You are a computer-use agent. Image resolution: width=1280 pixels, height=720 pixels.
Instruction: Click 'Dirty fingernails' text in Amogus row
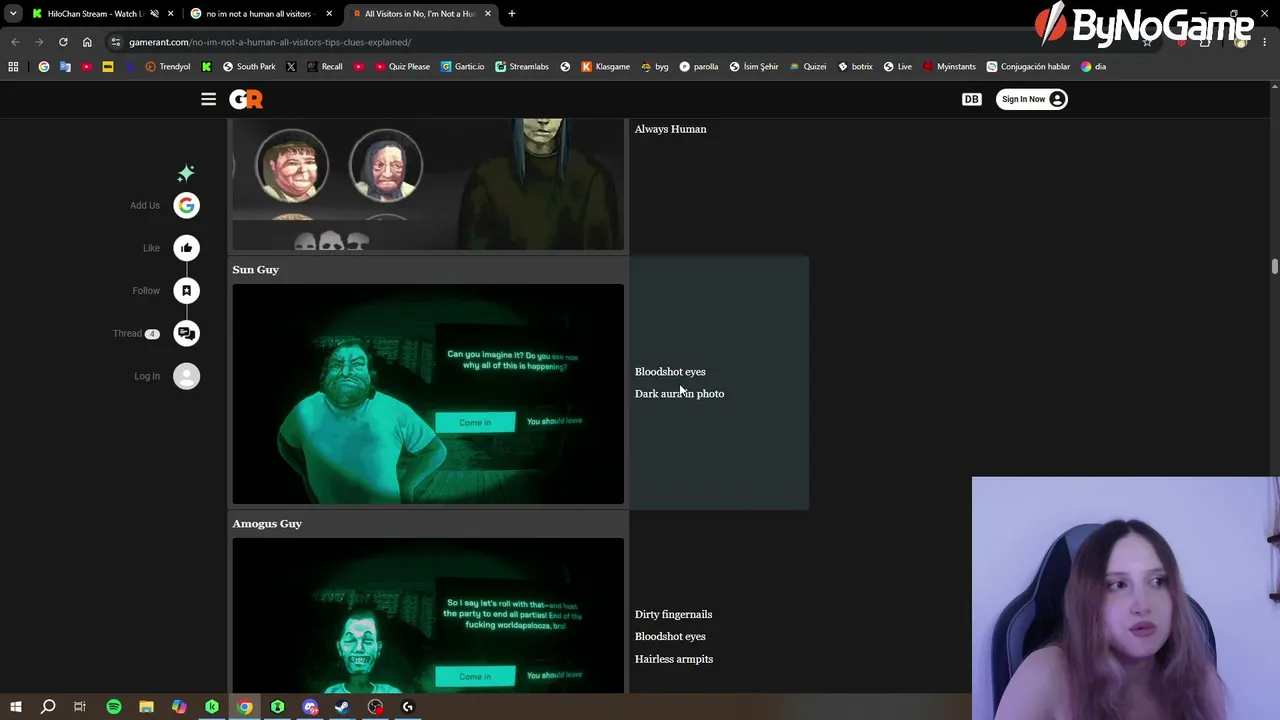673,614
